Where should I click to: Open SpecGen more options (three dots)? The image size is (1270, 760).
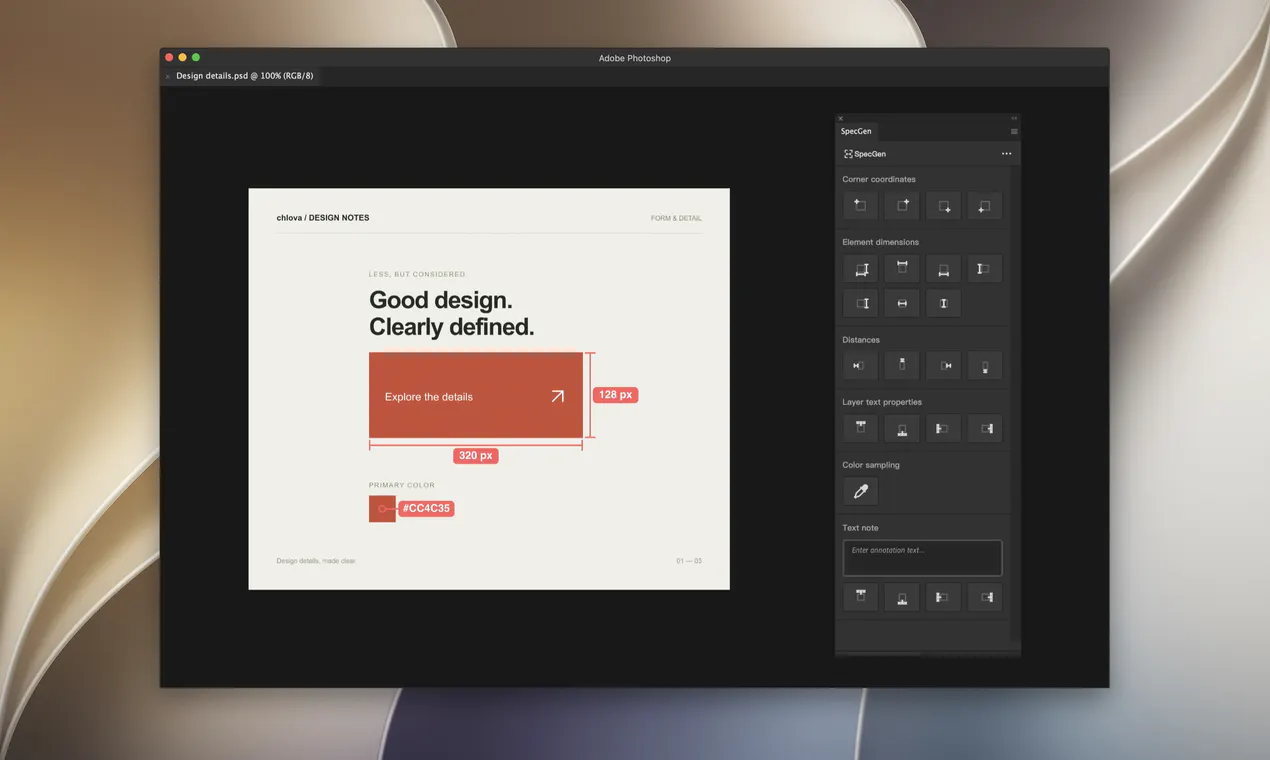click(x=1006, y=154)
